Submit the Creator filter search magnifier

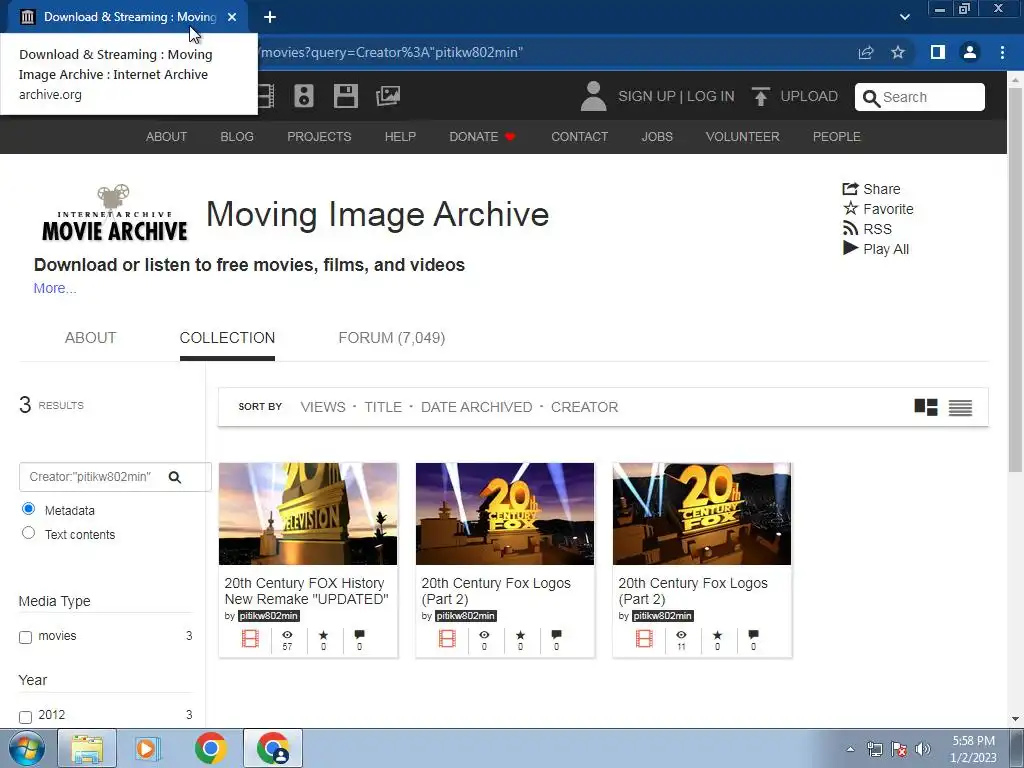tap(175, 477)
